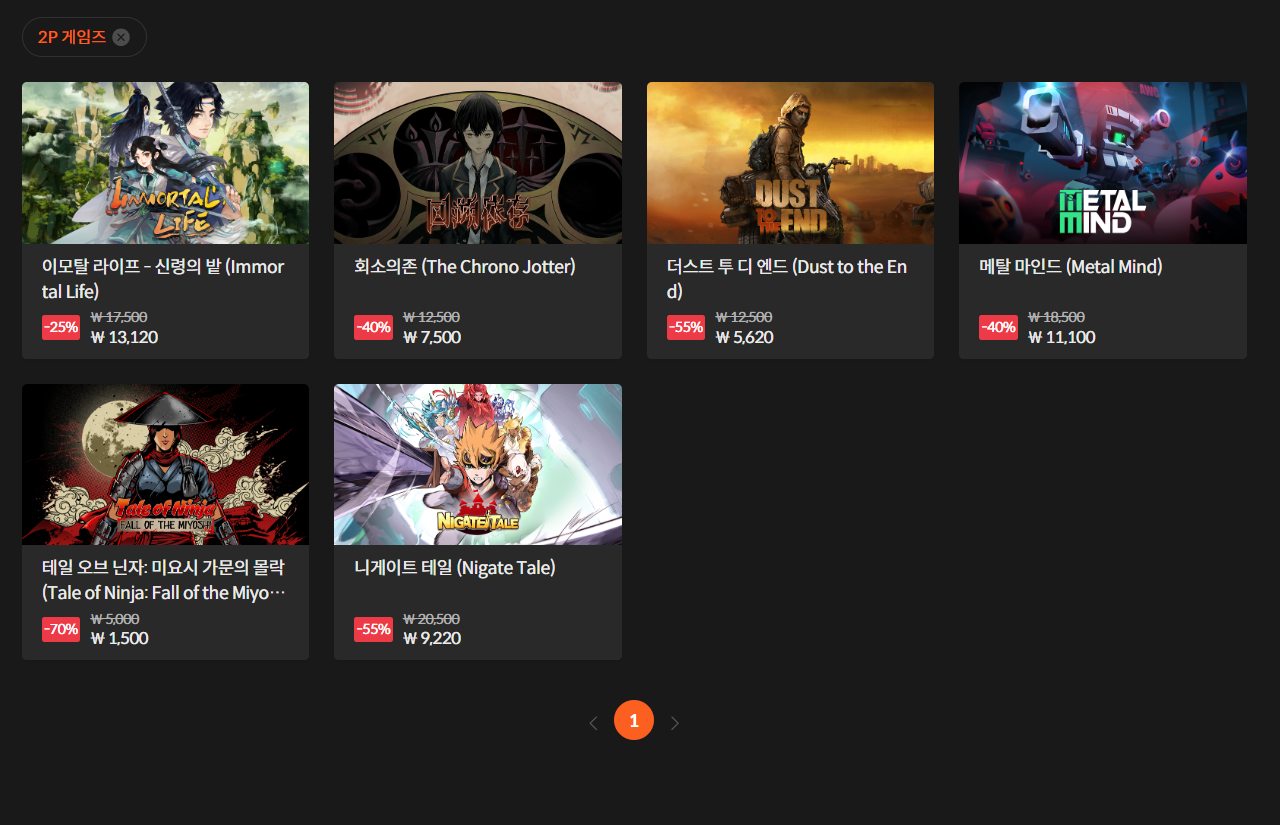Click the 이모탈 라이프 game title
1280x825 pixels.
[x=163, y=279]
